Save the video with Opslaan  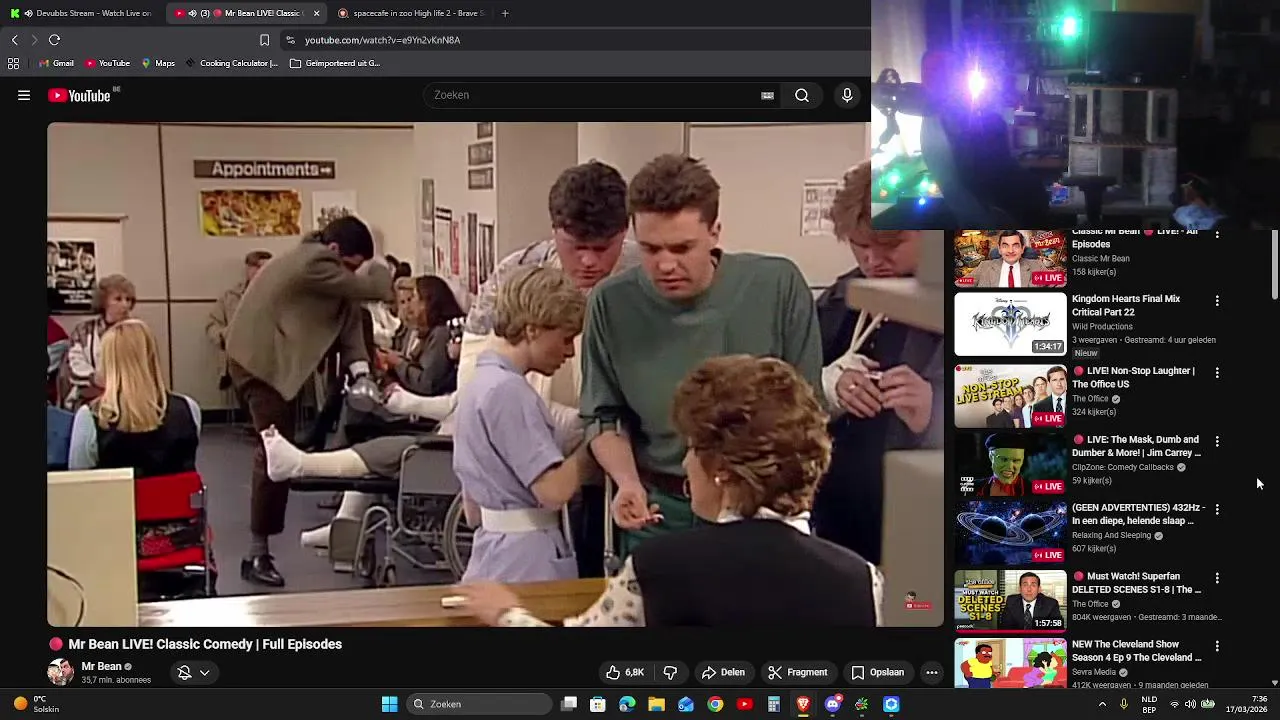click(x=877, y=673)
